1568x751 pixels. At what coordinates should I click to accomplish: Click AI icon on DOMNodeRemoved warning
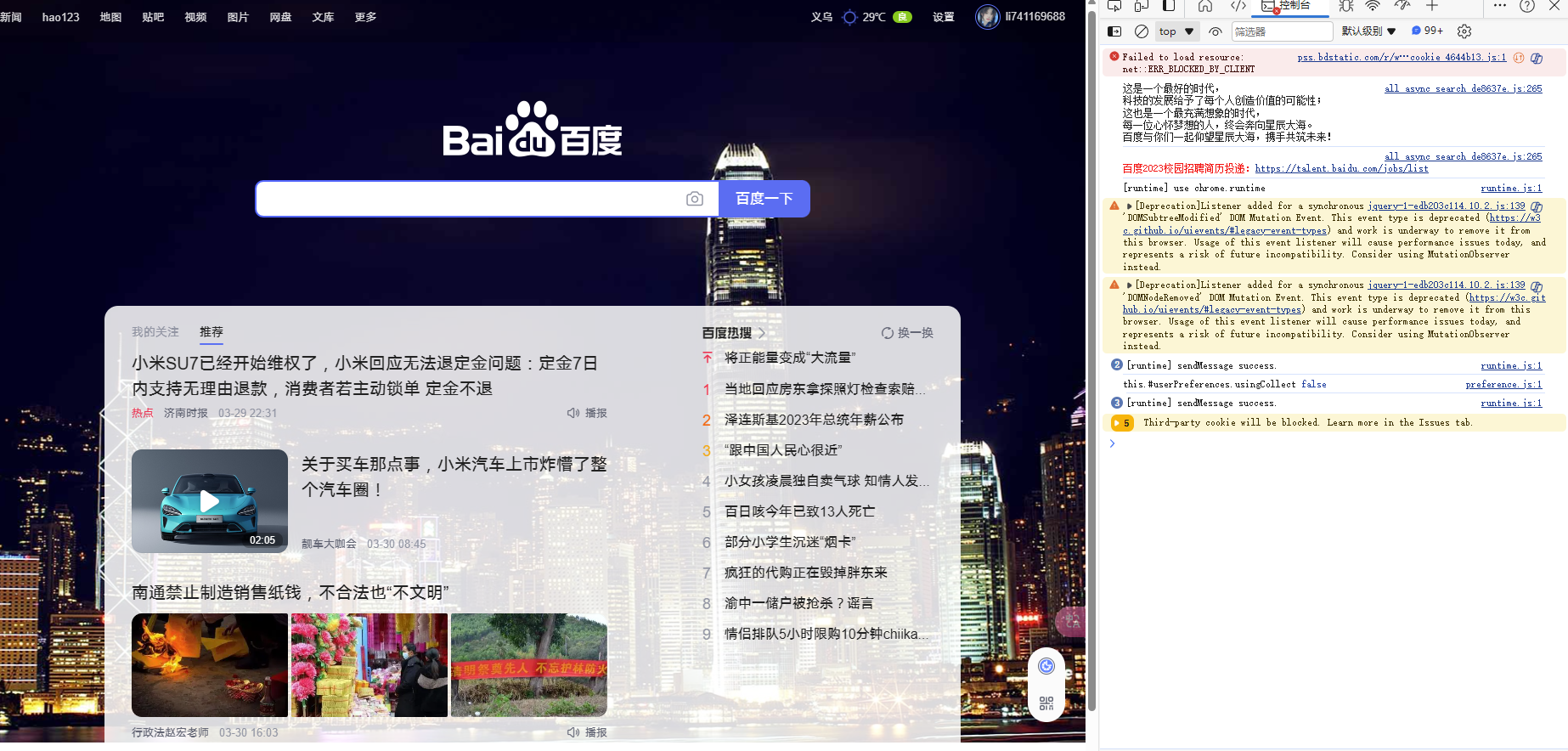click(x=1537, y=286)
